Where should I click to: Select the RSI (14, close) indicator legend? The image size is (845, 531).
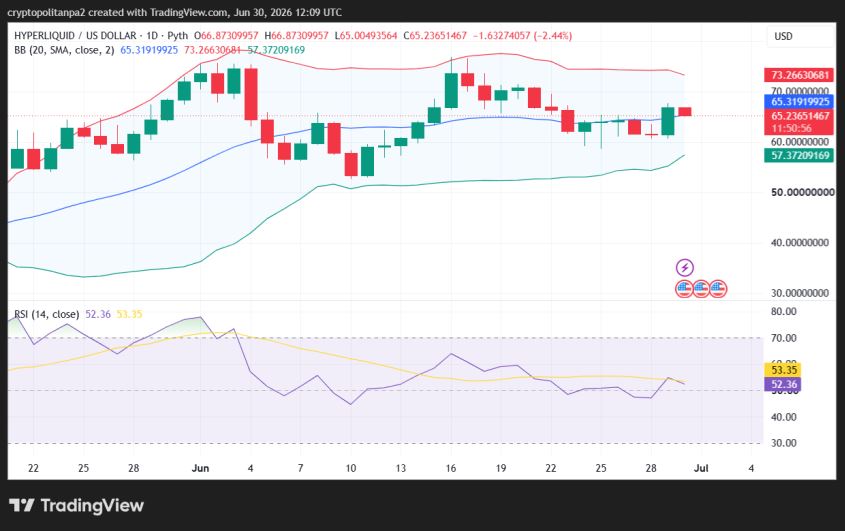[x=46, y=314]
